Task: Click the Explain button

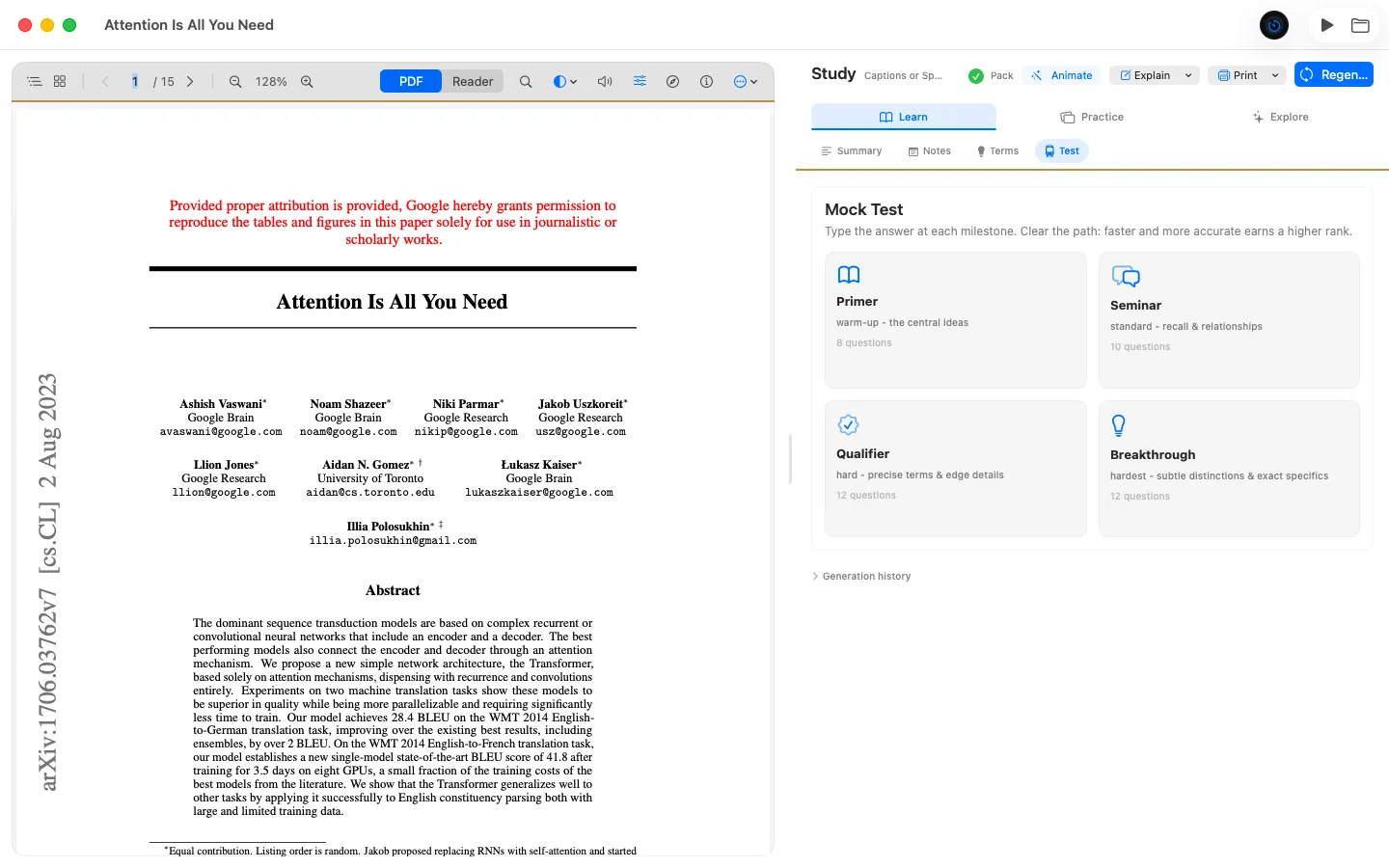Action: coord(1145,75)
